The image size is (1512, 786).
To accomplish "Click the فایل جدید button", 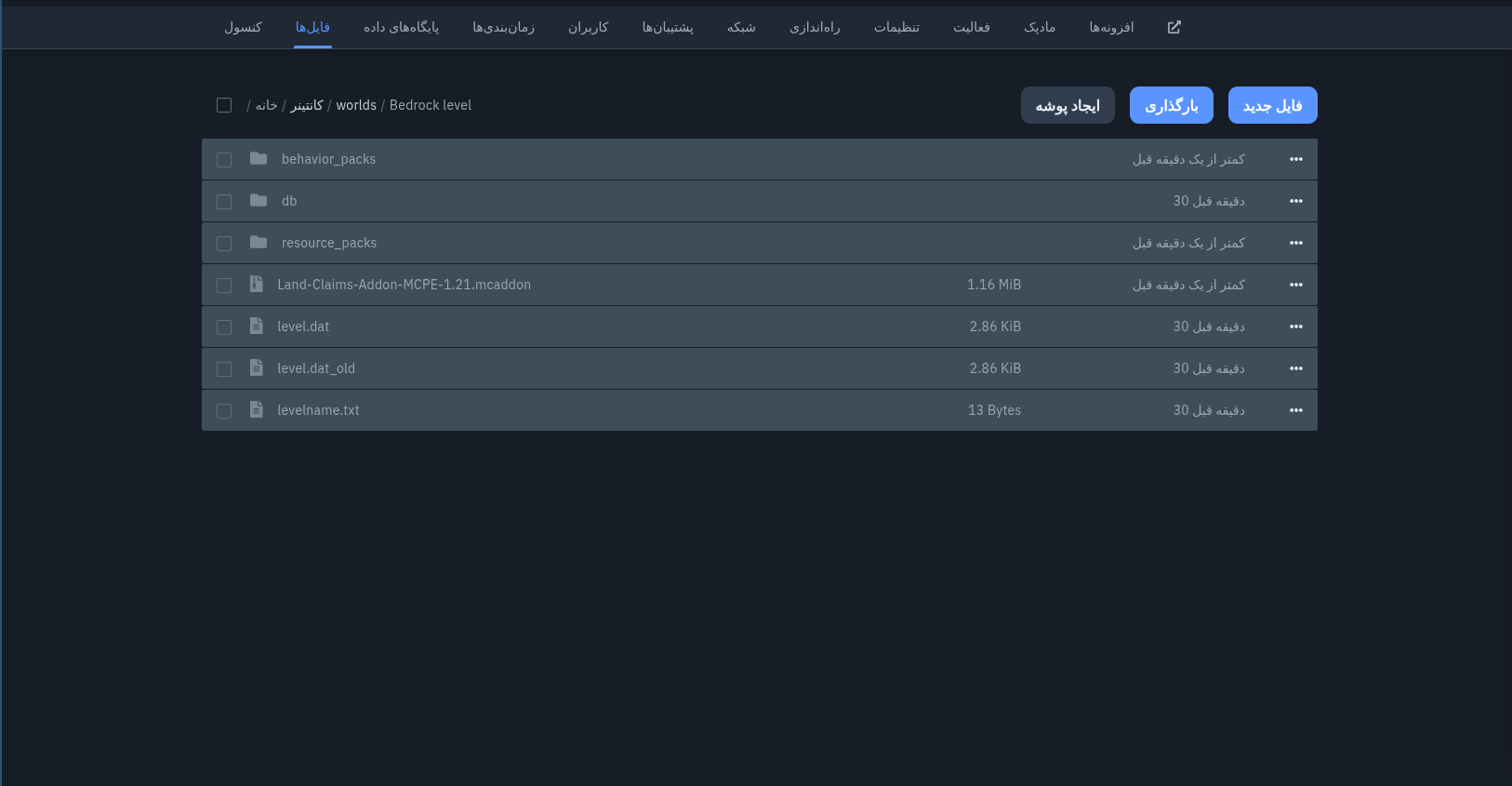I will (x=1273, y=105).
